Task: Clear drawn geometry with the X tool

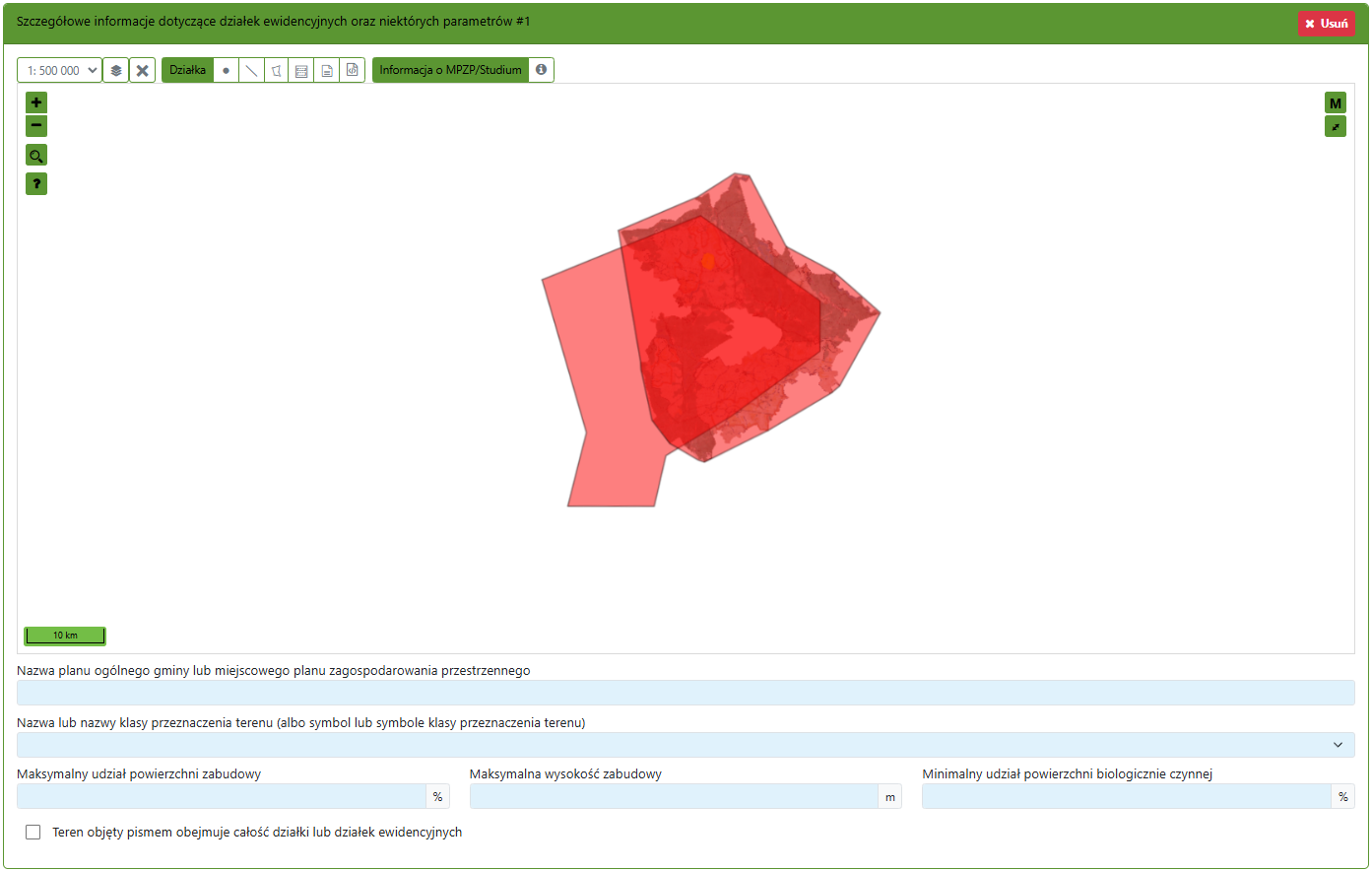Action: (141, 70)
